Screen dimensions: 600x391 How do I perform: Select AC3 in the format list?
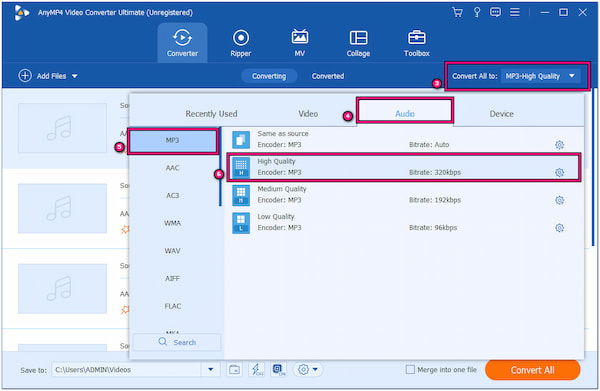click(173, 196)
